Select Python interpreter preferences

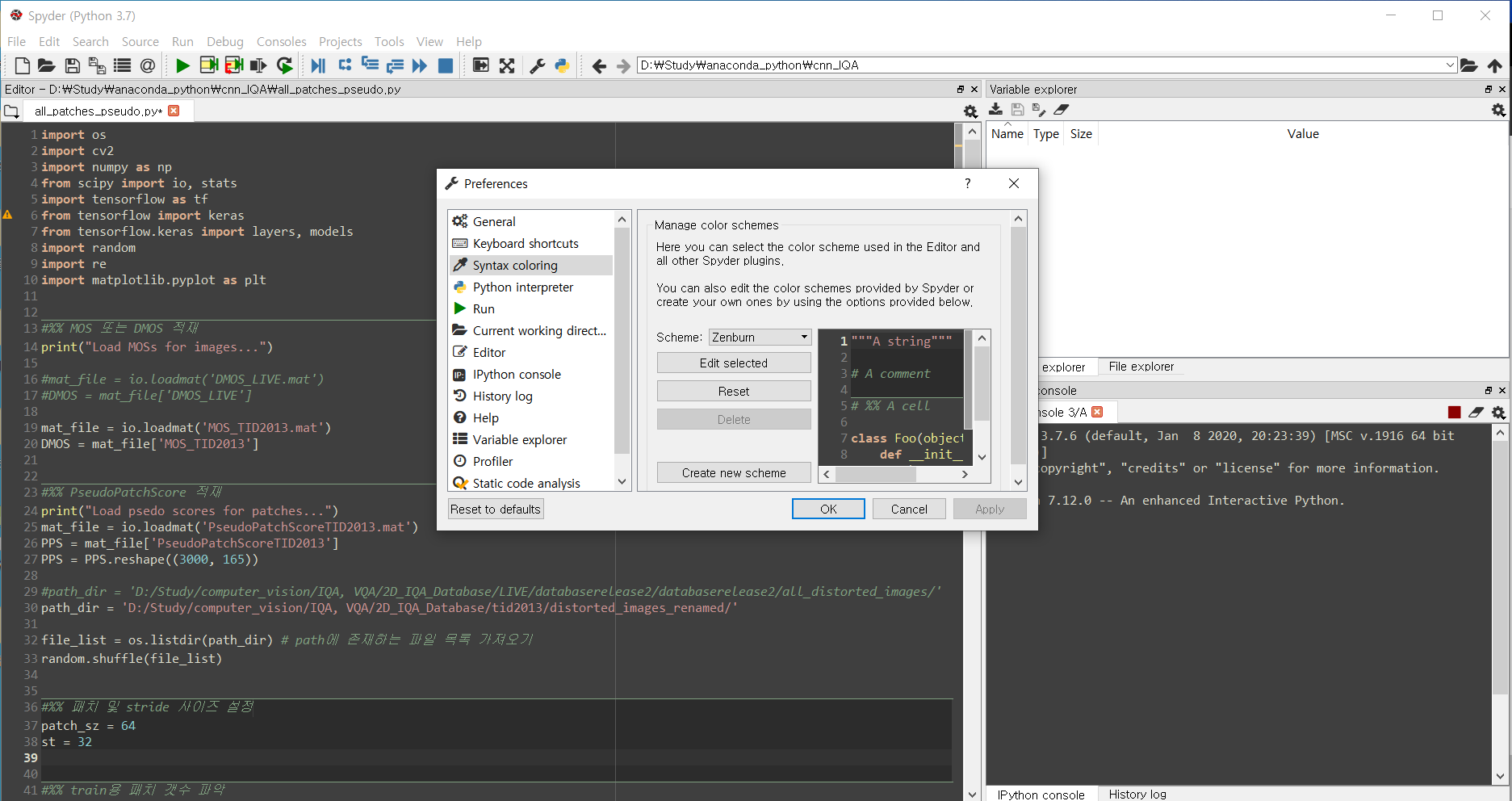[530, 287]
